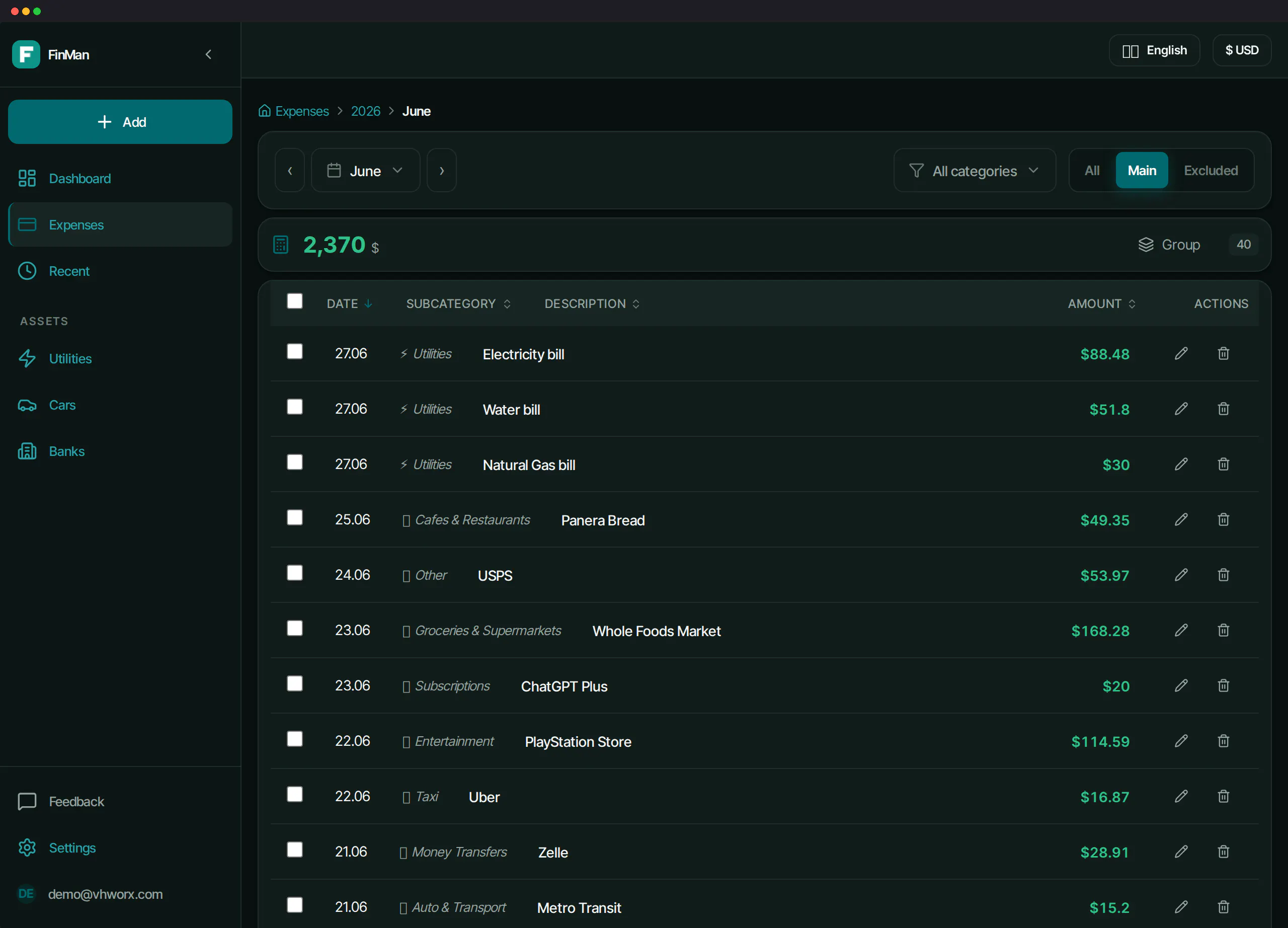The width and height of the screenshot is (1288, 928).
Task: Select the Main filter tab
Action: pos(1142,171)
